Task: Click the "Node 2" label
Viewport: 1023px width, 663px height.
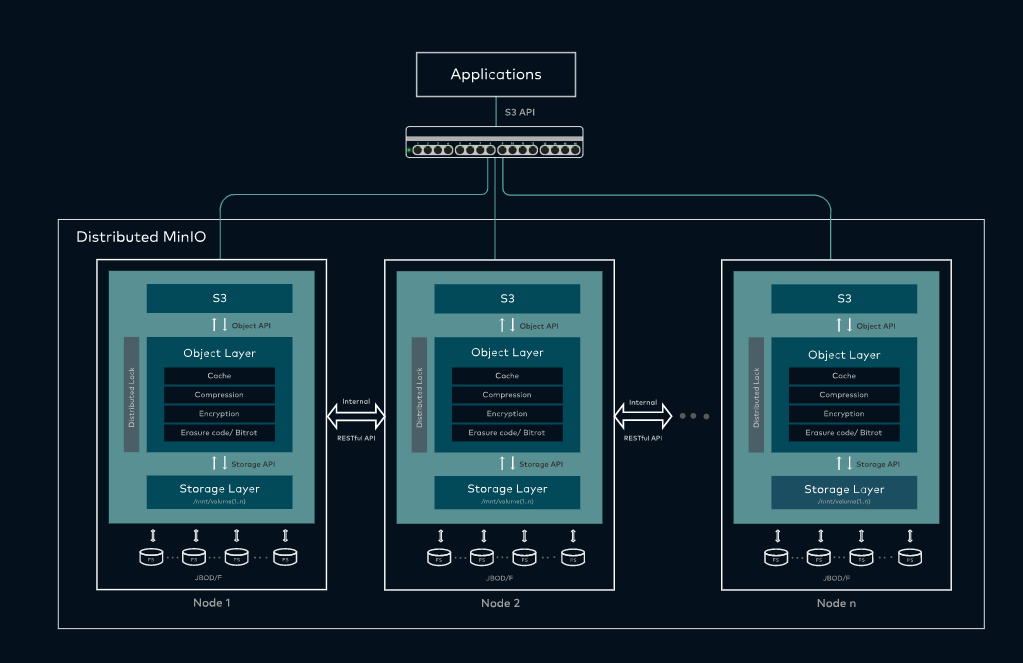Action: pos(500,604)
